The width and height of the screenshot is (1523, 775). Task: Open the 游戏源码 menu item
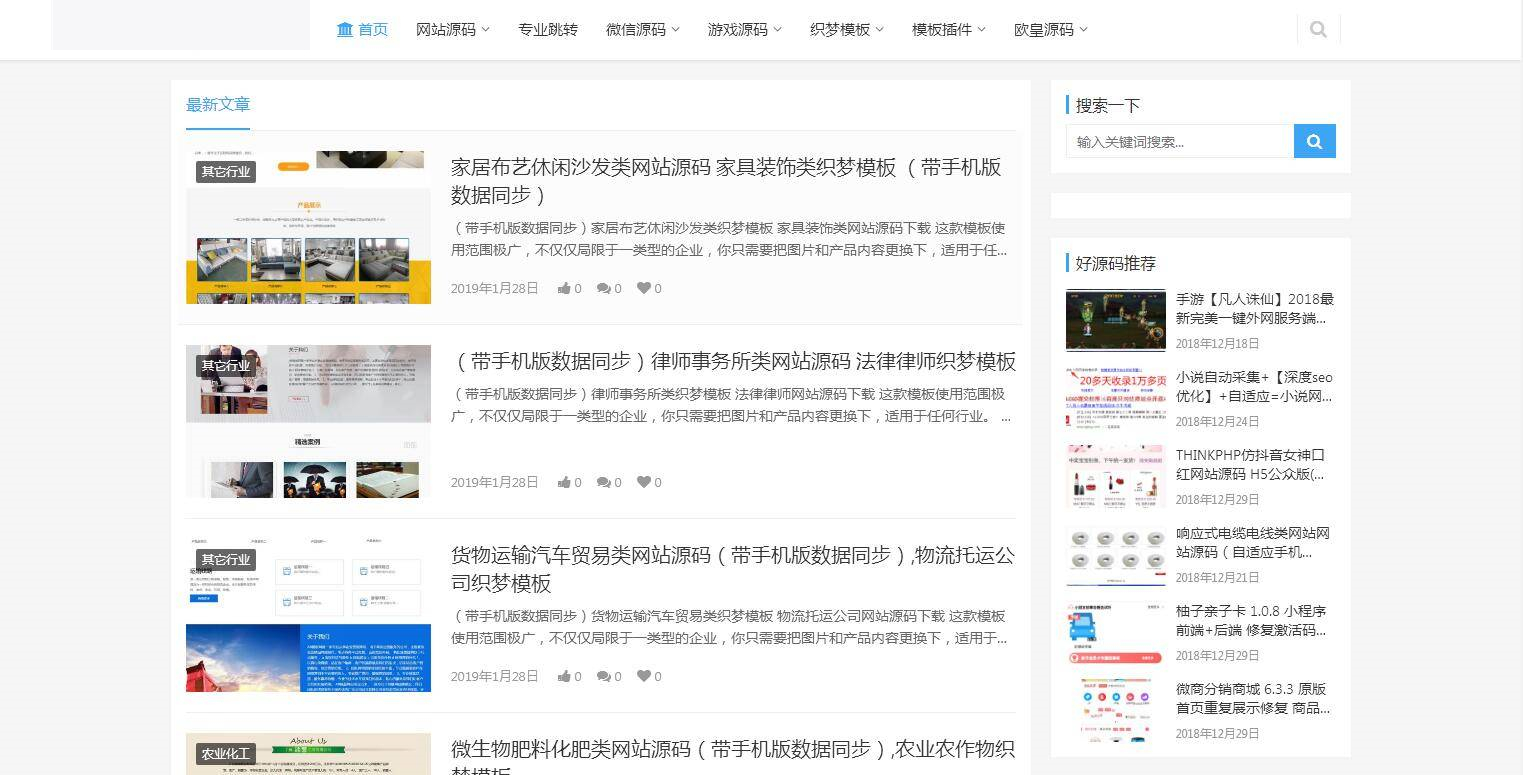(x=742, y=29)
